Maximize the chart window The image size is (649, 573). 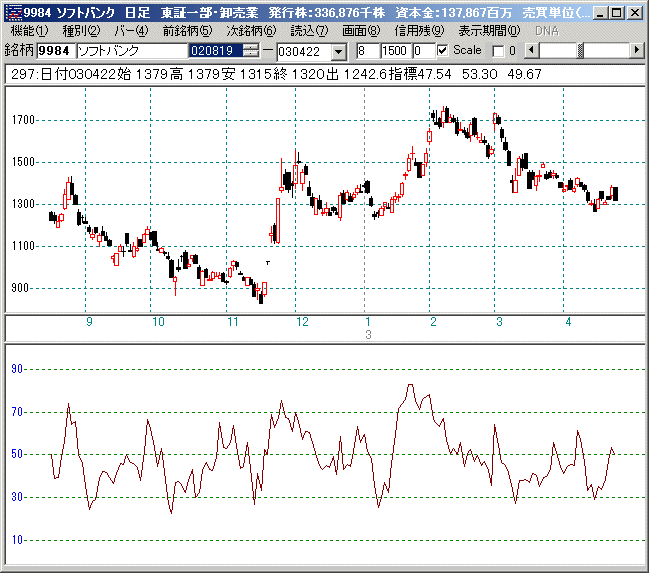[x=616, y=13]
